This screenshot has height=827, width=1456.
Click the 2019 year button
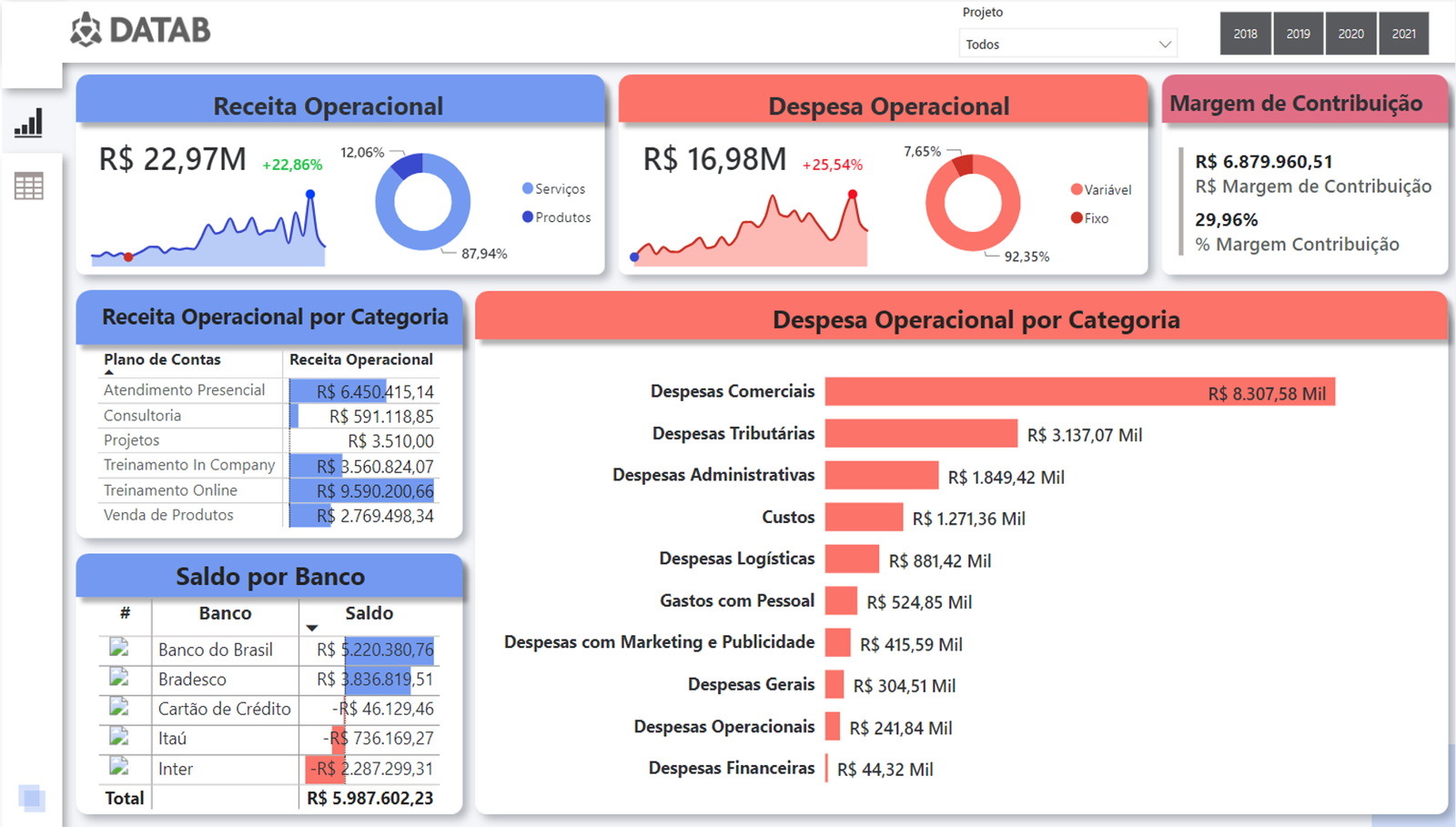coord(1298,34)
